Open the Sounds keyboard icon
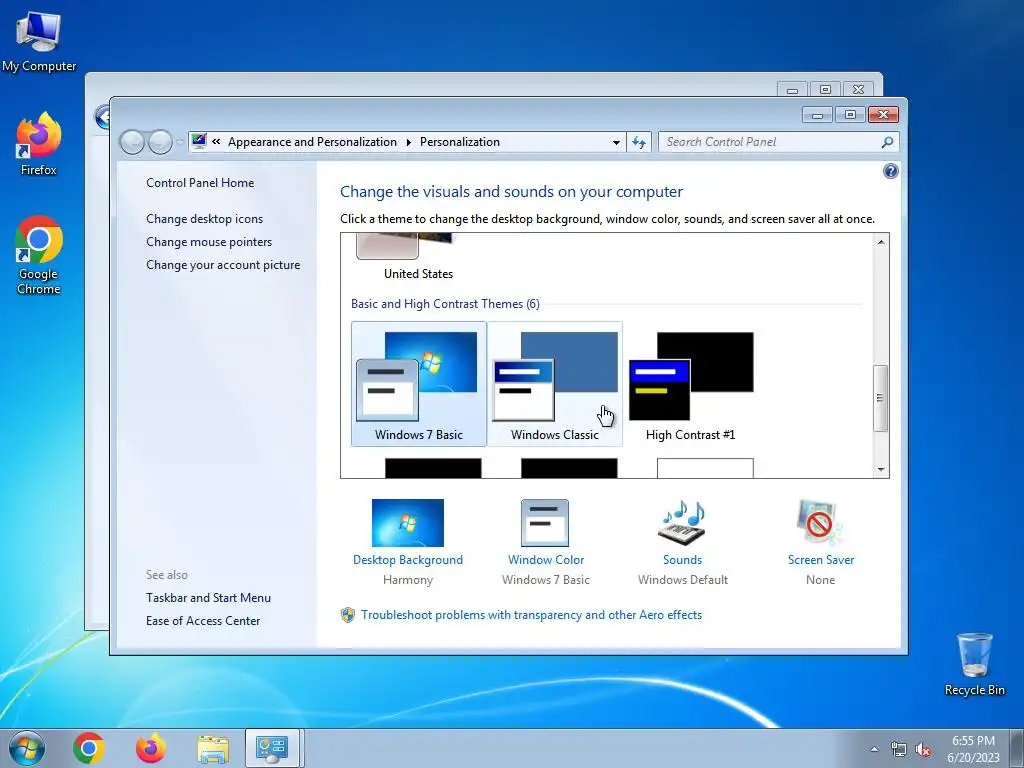Image resolution: width=1024 pixels, height=768 pixels. click(682, 522)
